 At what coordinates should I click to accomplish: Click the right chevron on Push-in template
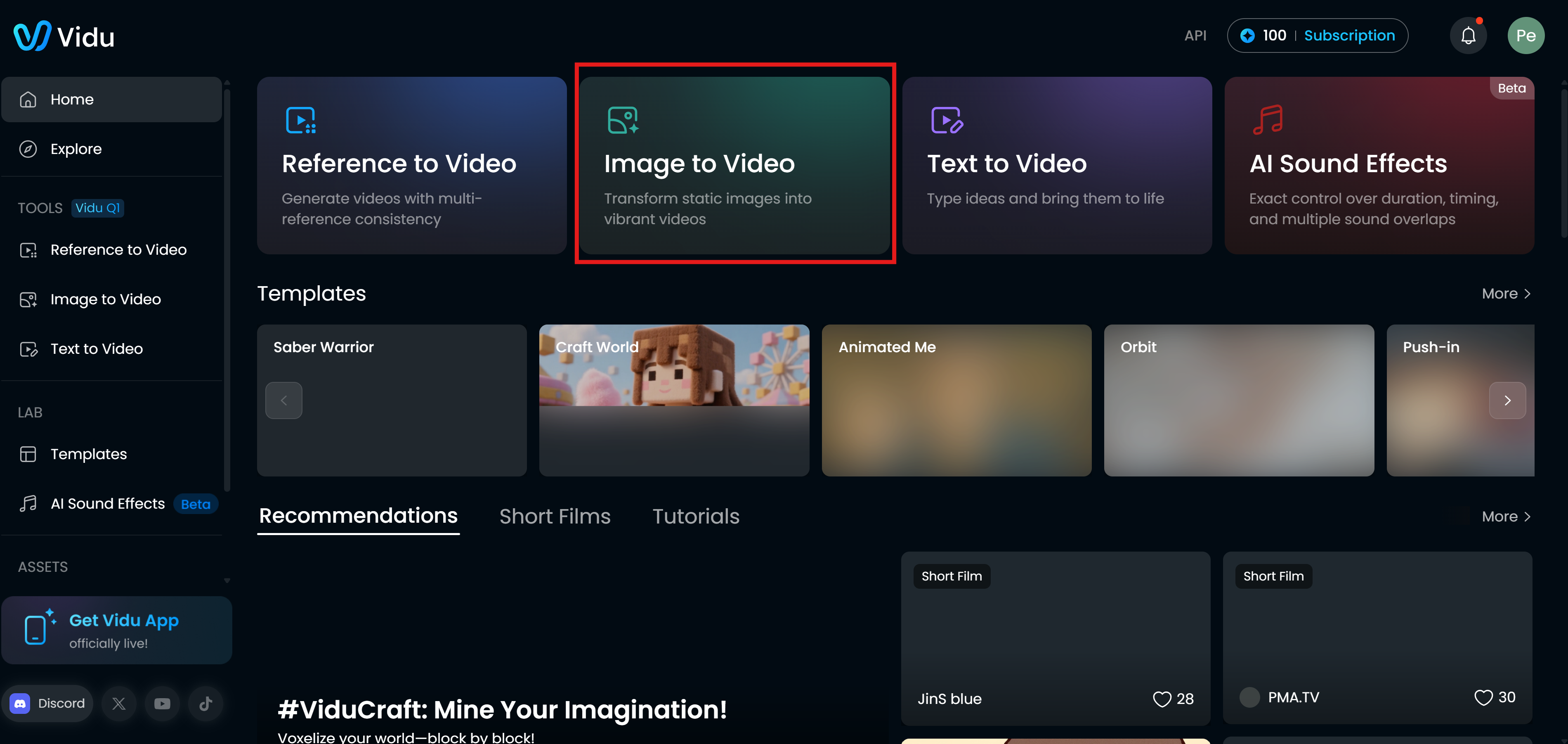coord(1508,400)
